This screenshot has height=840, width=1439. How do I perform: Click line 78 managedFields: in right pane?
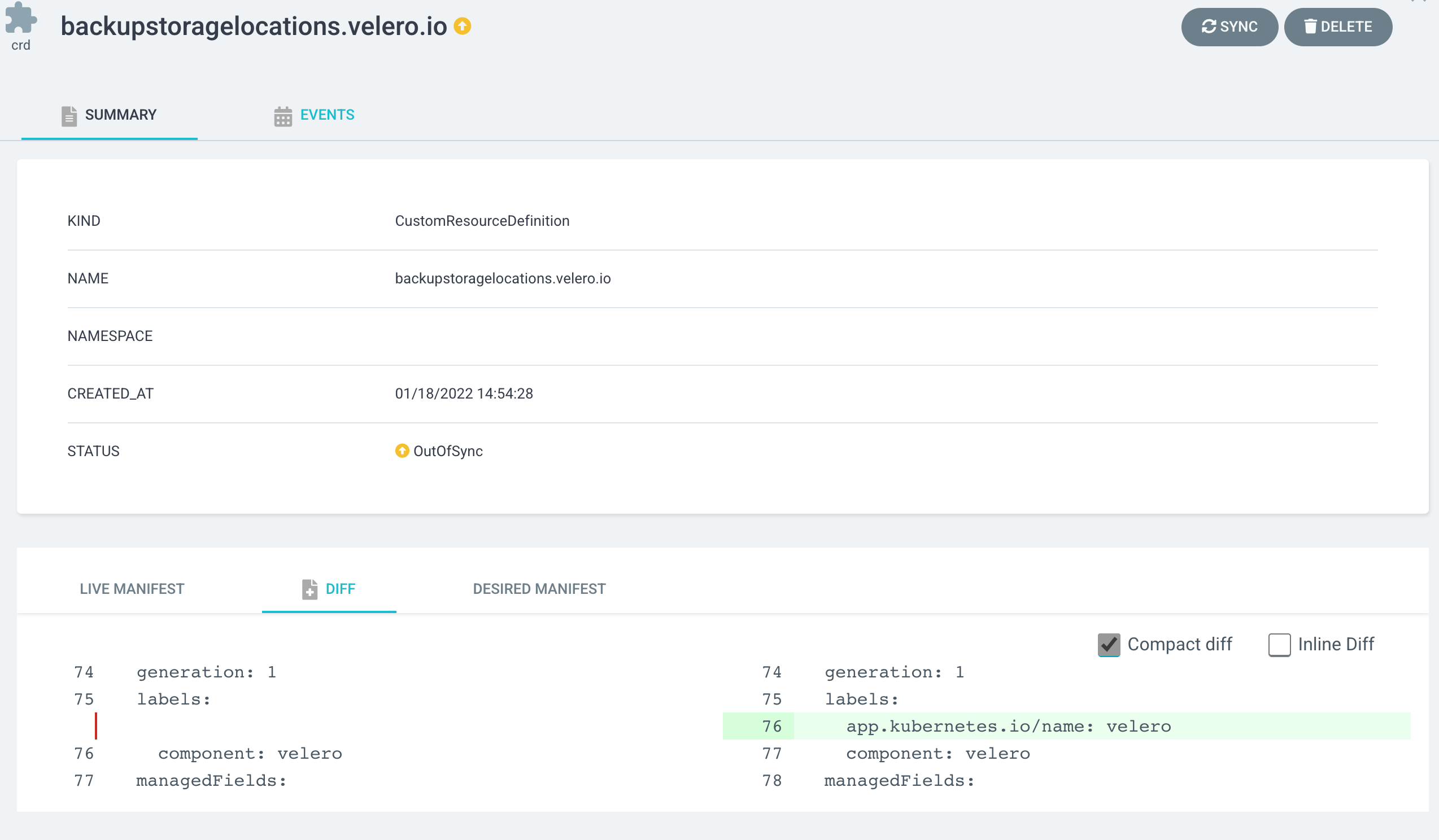(899, 781)
